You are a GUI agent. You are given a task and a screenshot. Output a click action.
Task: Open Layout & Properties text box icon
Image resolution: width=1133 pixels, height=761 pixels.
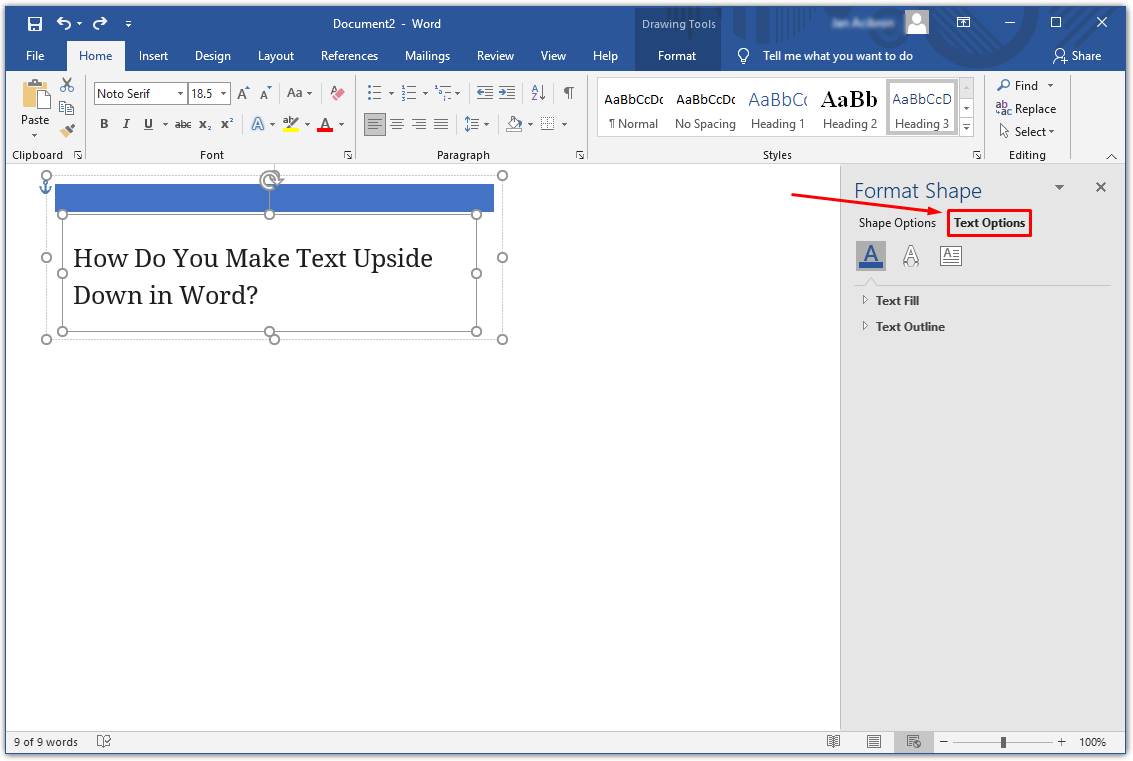click(x=950, y=256)
